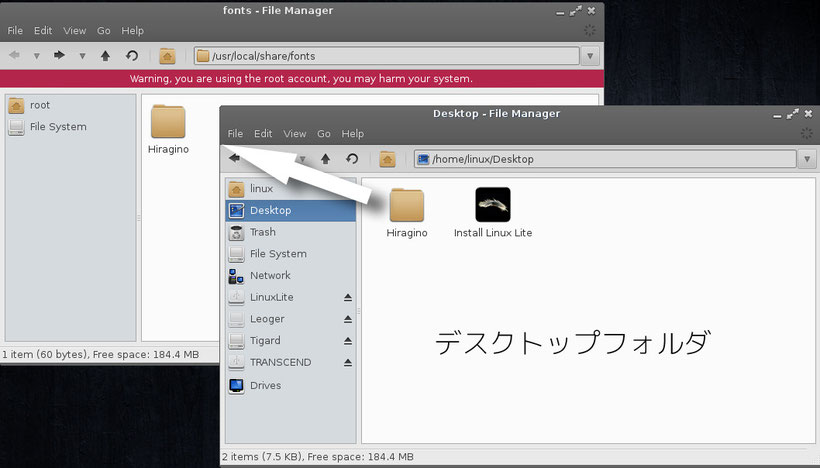Open Help menu in Desktop window

tap(352, 133)
